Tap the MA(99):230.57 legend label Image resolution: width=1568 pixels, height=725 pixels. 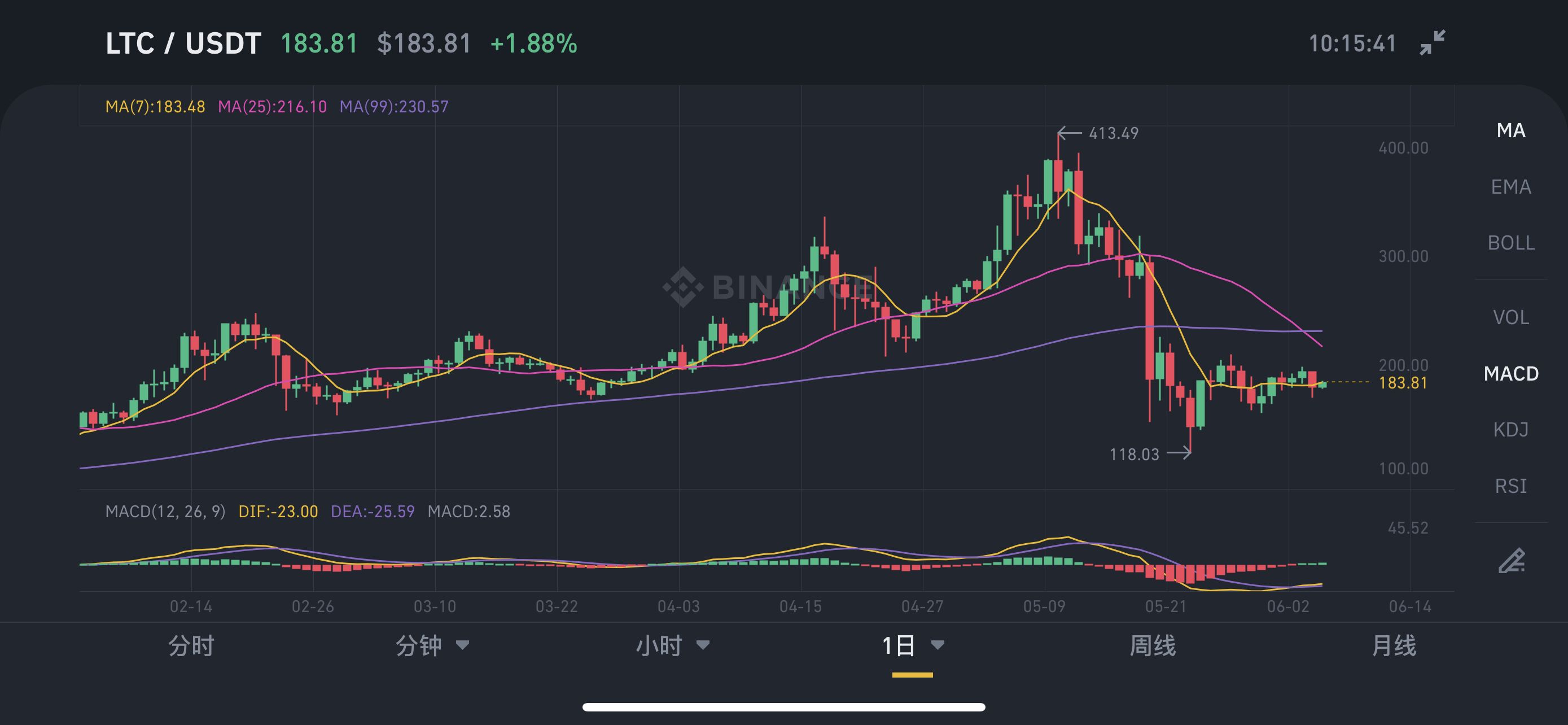[394, 107]
